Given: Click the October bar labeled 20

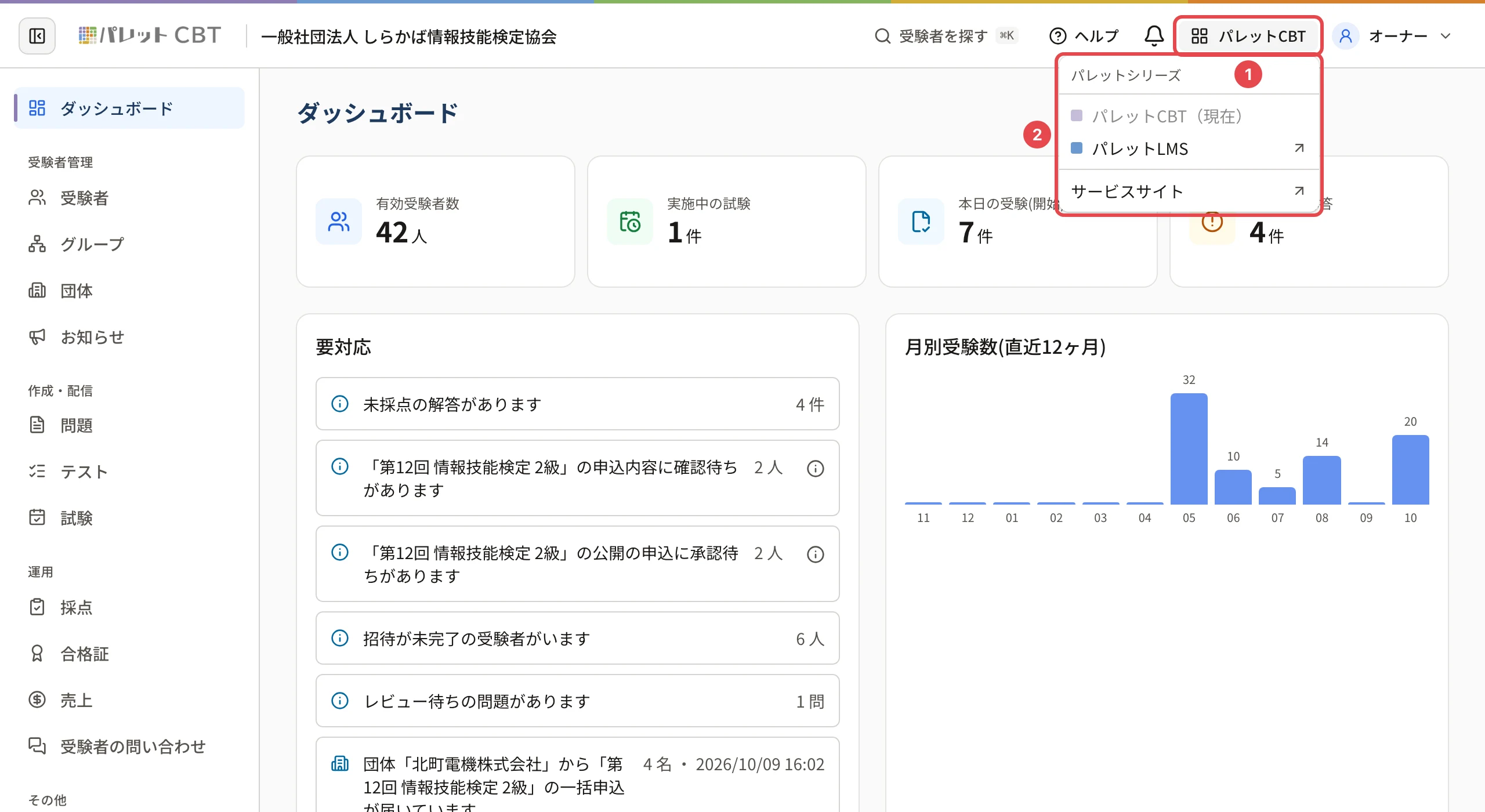Looking at the screenshot, I should click(1410, 470).
